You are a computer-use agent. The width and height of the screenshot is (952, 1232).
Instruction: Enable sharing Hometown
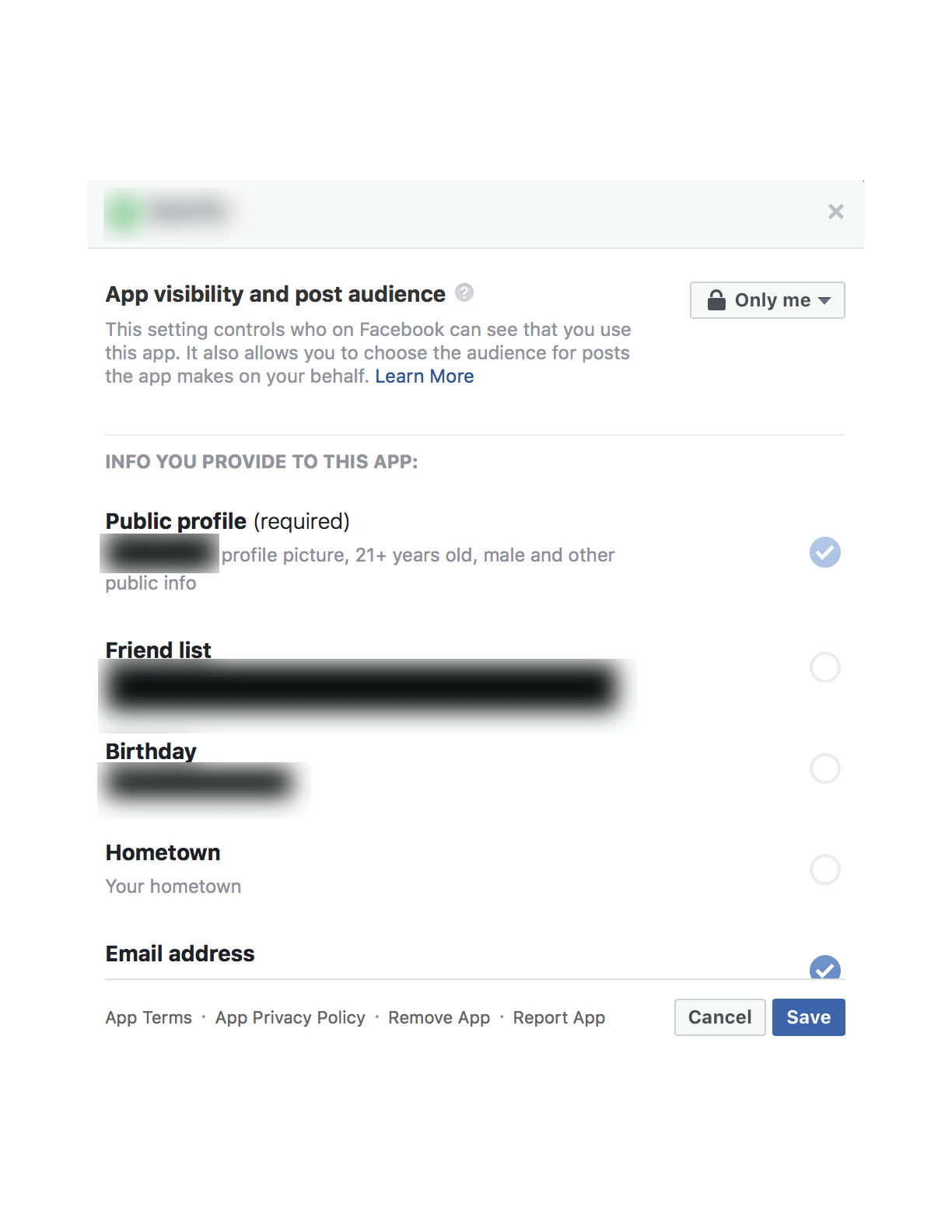pyautogui.click(x=824, y=870)
